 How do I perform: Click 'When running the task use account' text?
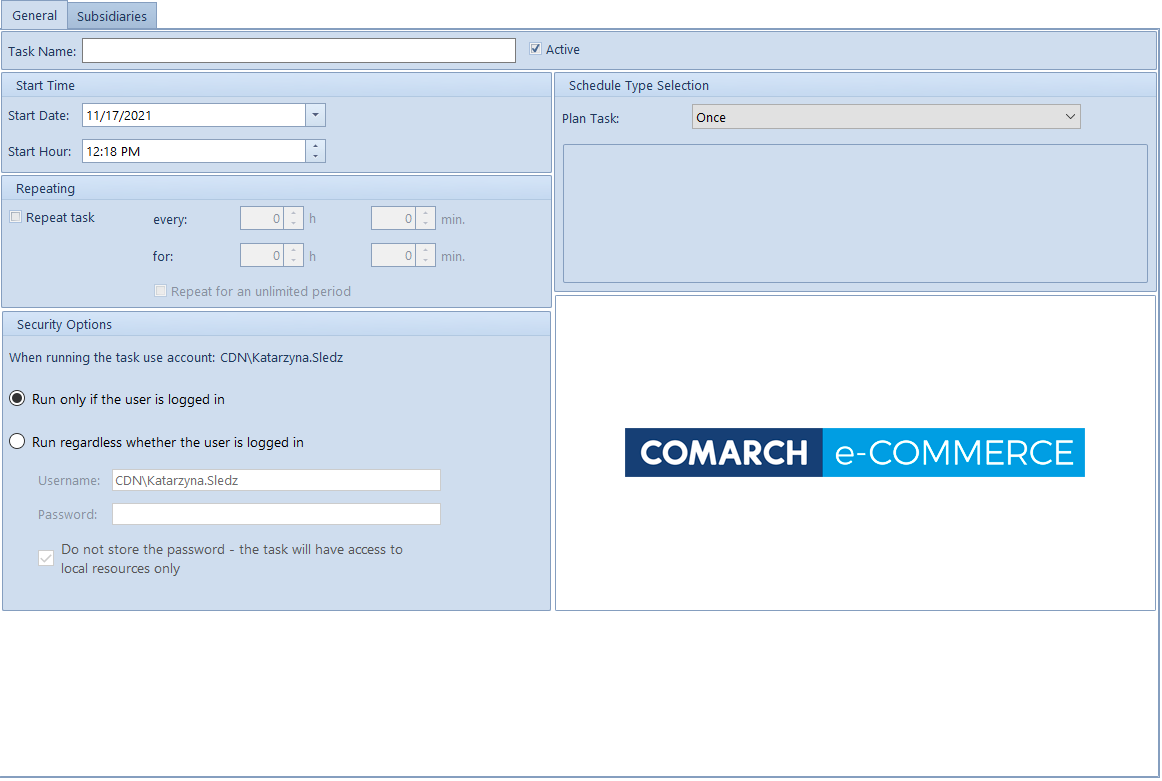pos(112,357)
